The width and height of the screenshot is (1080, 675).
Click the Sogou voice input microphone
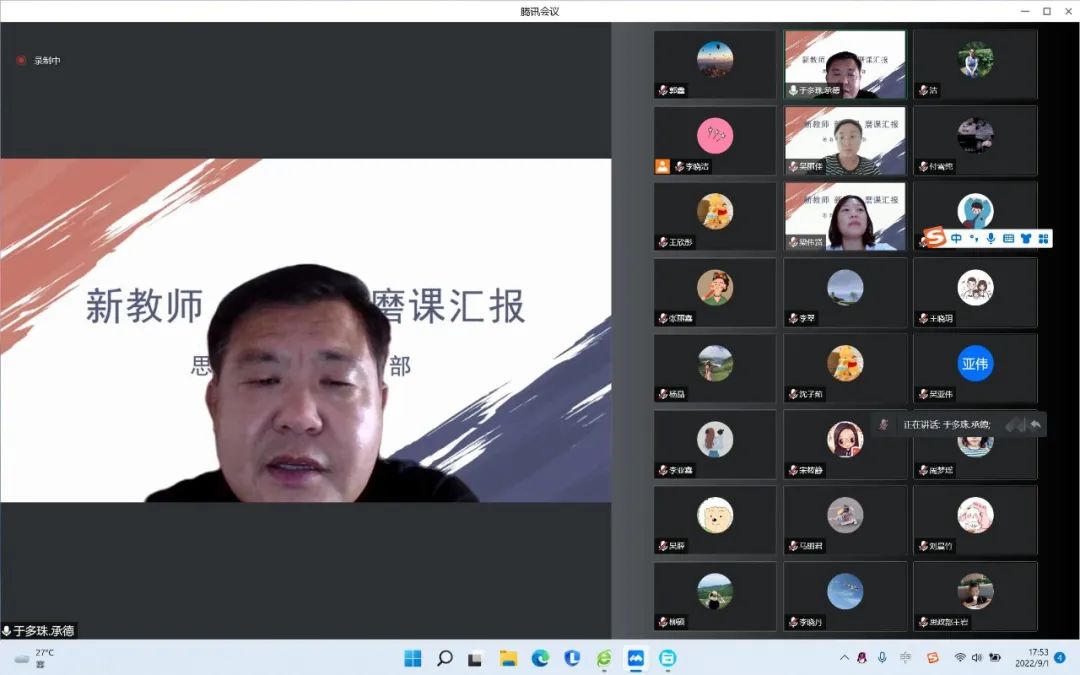point(990,238)
